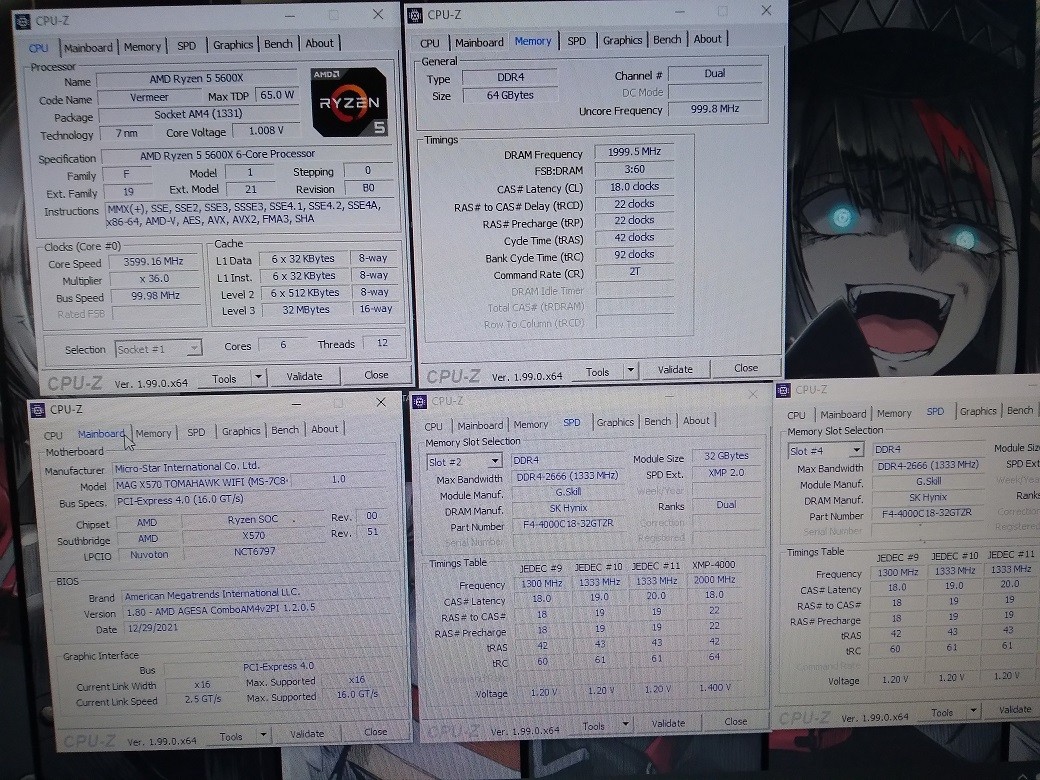Open the Tools dropdown arrow in the Slot #2 SPD window

625,724
